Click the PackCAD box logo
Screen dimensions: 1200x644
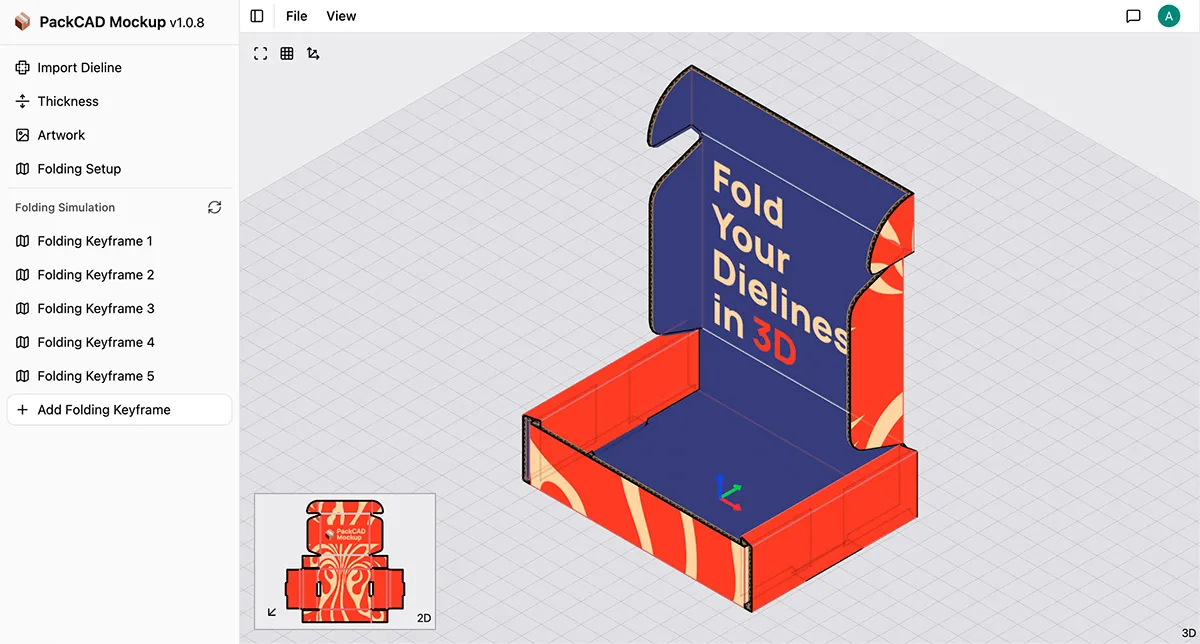click(x=22, y=22)
